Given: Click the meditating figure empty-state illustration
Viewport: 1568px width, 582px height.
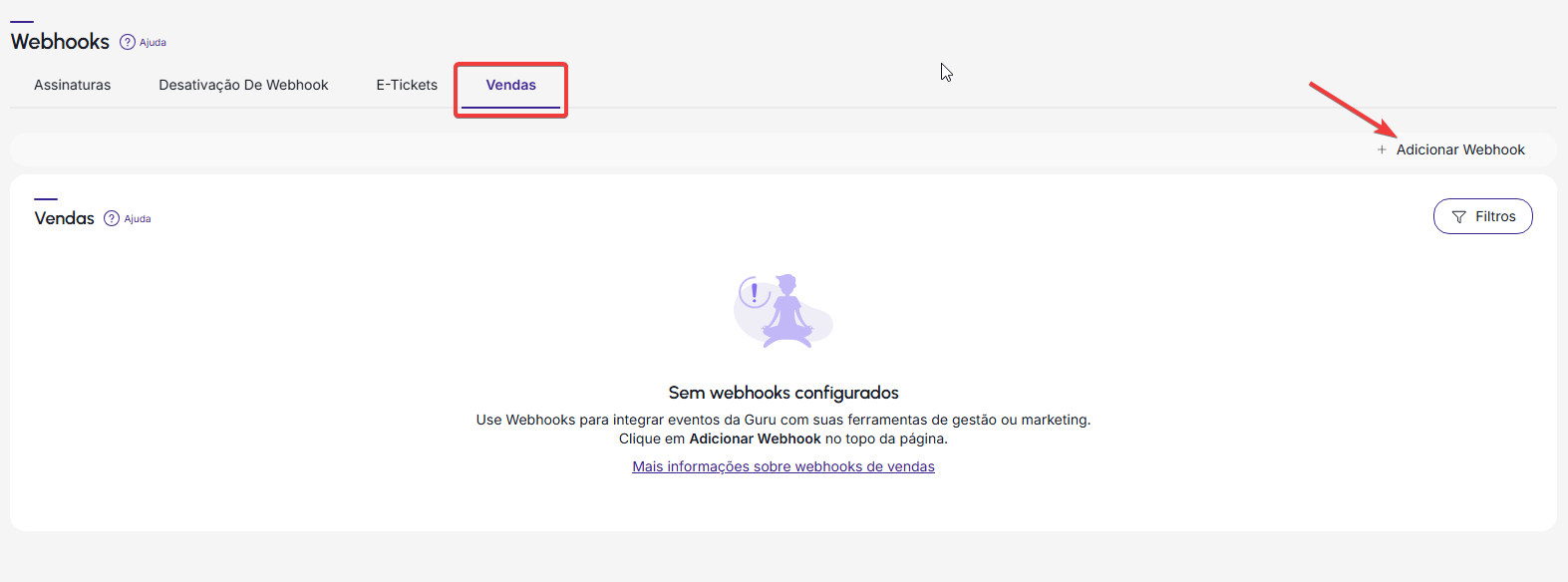Looking at the screenshot, I should coord(784,310).
